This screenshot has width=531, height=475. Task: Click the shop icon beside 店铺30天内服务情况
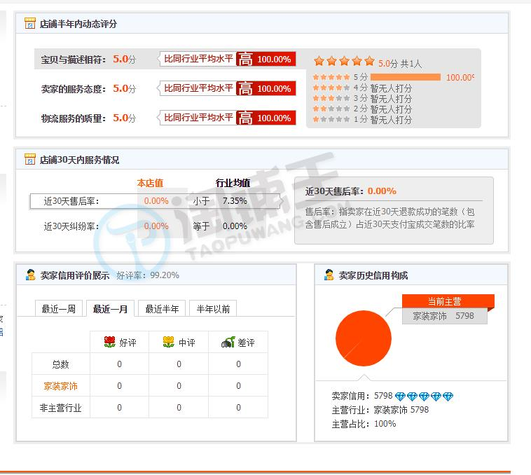30,159
